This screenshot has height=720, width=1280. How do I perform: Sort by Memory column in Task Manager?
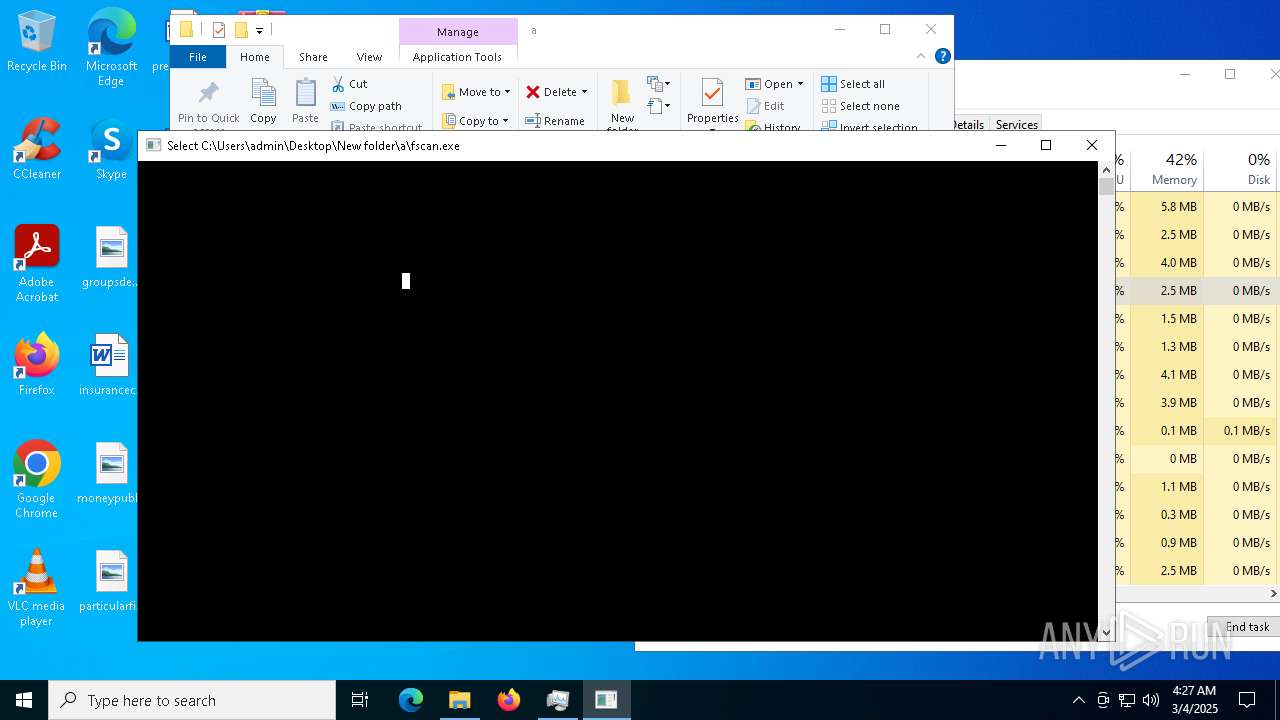click(1166, 168)
